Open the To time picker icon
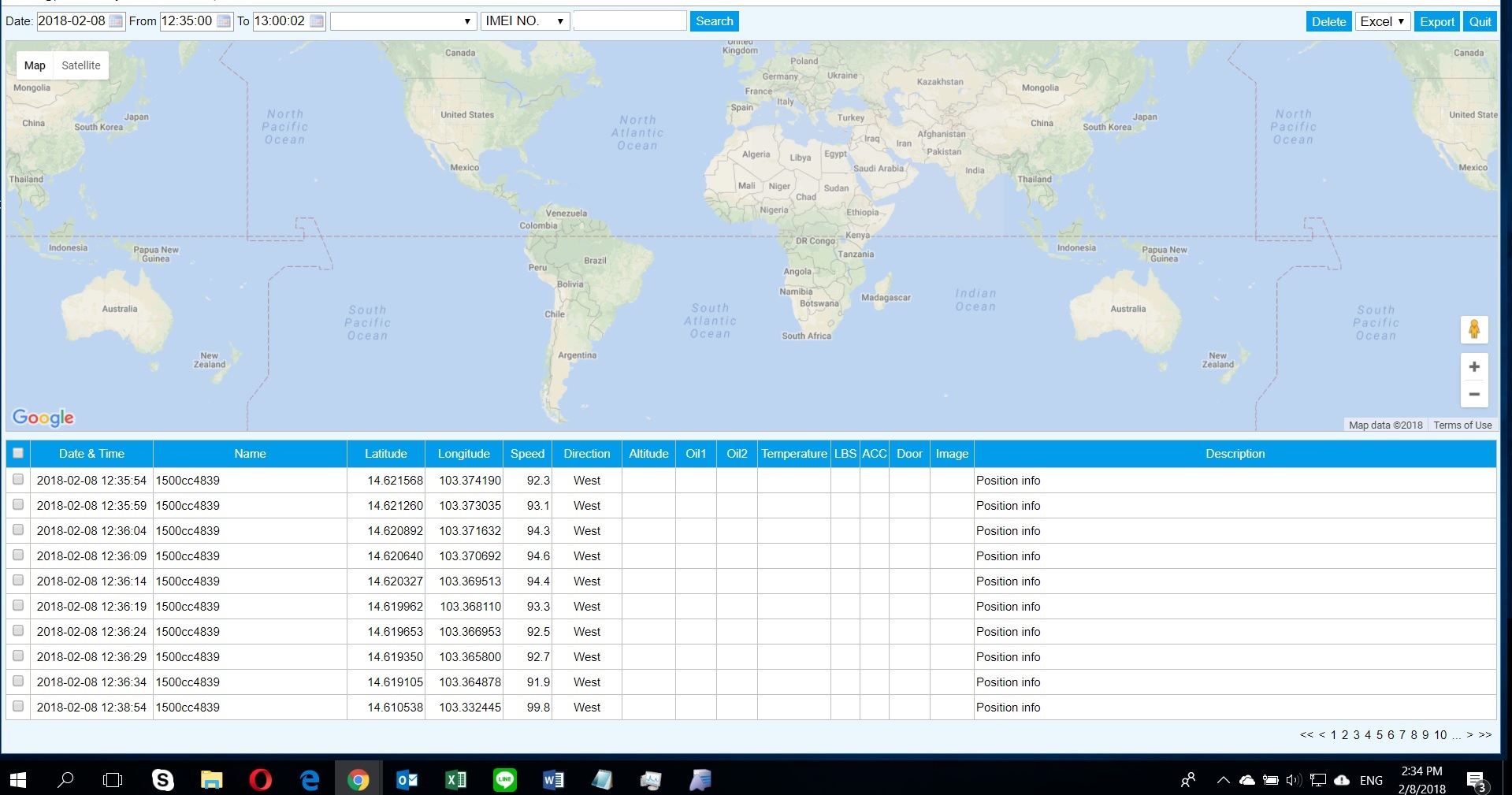Viewport: 1512px width, 795px height. point(317,21)
